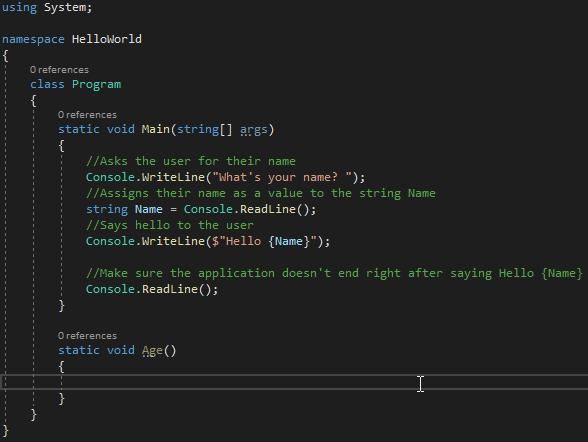Viewport: 588px width, 442px height.
Task: Open the '0 references' link above Age method
Action: [x=87, y=336]
